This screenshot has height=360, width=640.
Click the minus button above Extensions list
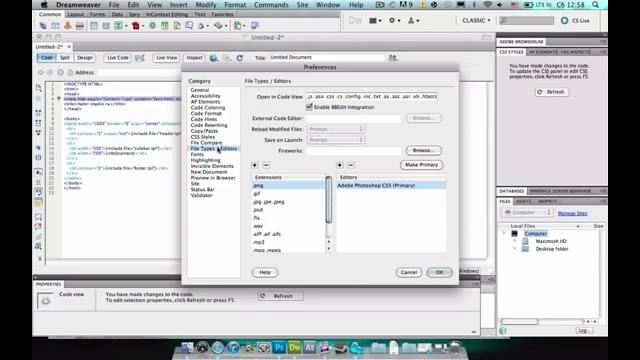266,165
